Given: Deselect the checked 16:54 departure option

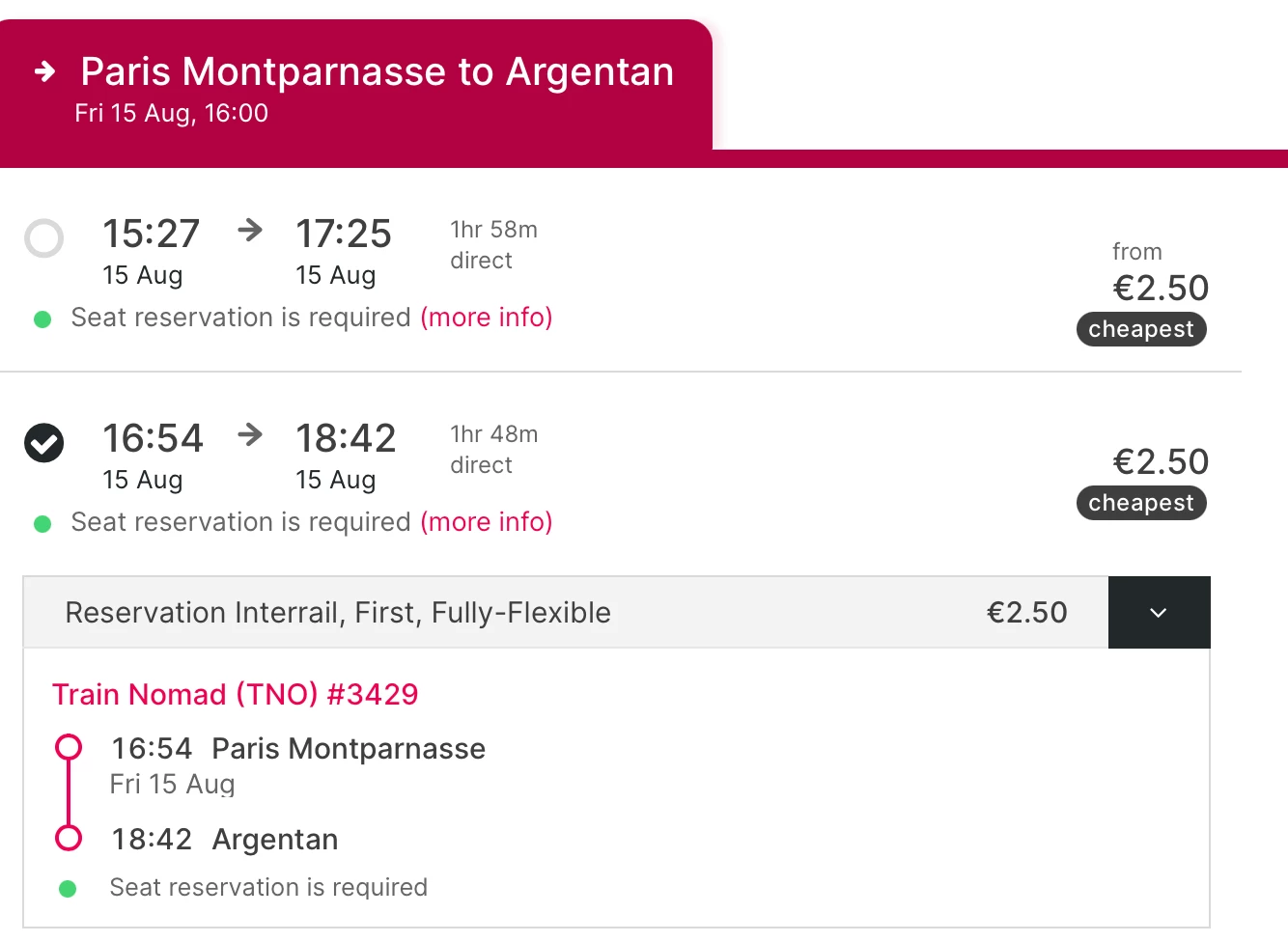Looking at the screenshot, I should click(43, 443).
